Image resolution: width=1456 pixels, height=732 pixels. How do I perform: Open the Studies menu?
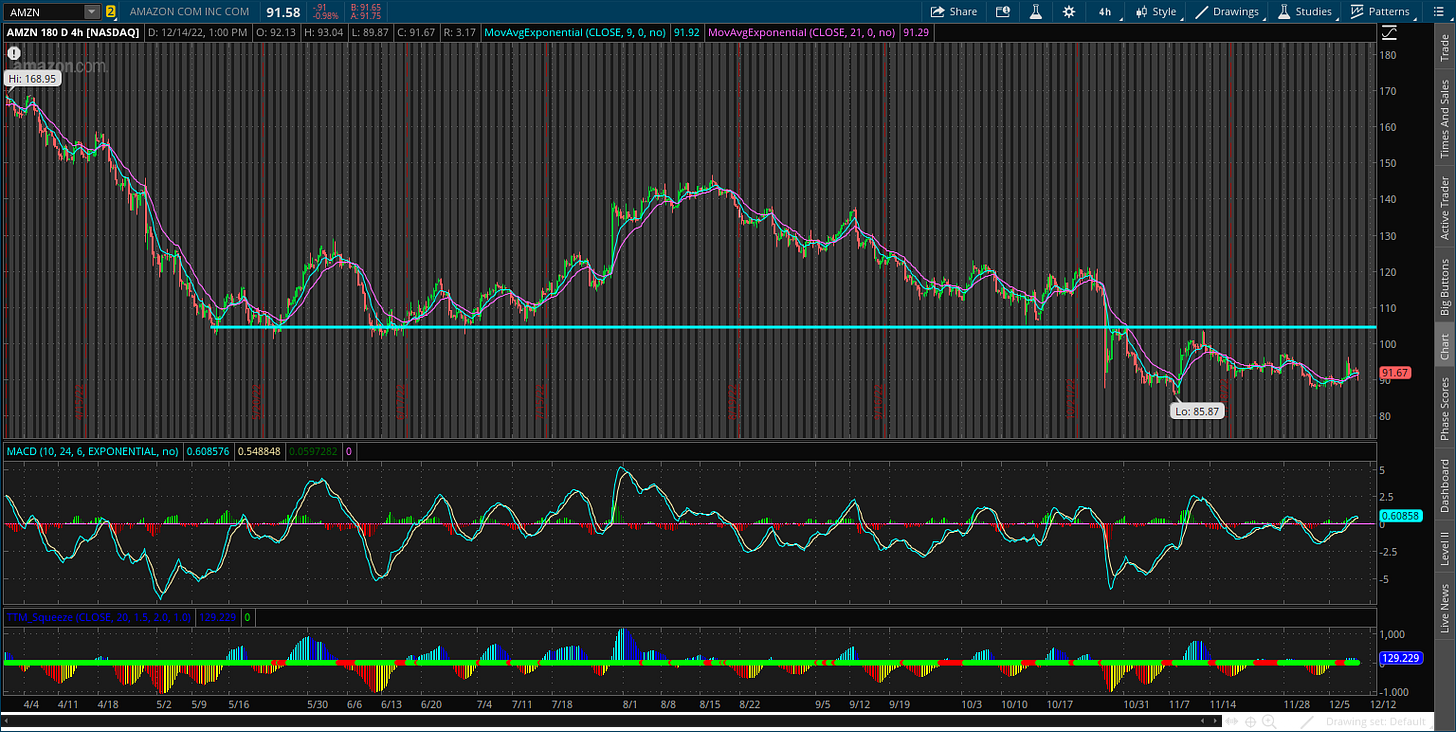click(1305, 12)
